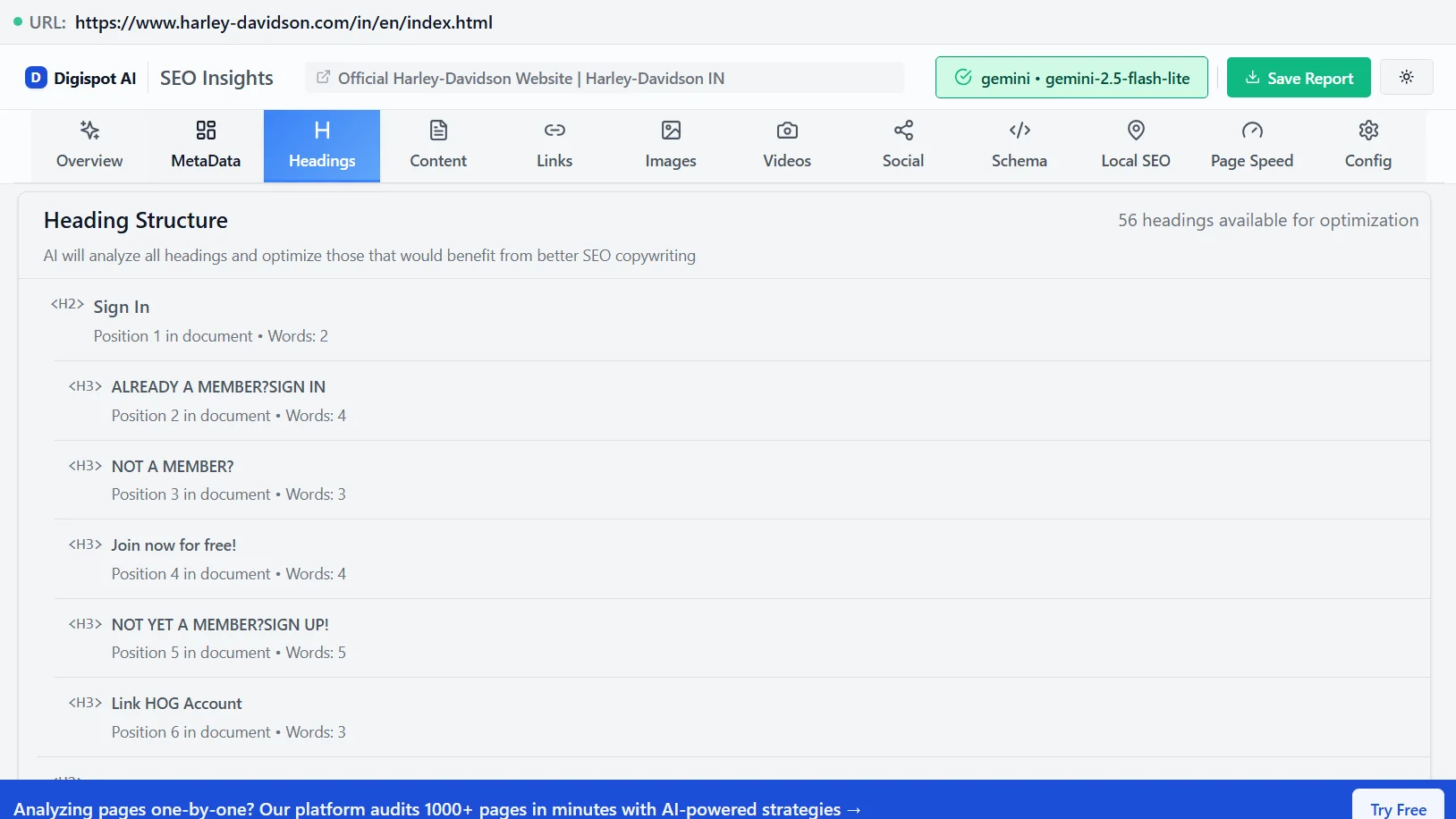Switch to the Page Speed tab

[x=1252, y=147]
